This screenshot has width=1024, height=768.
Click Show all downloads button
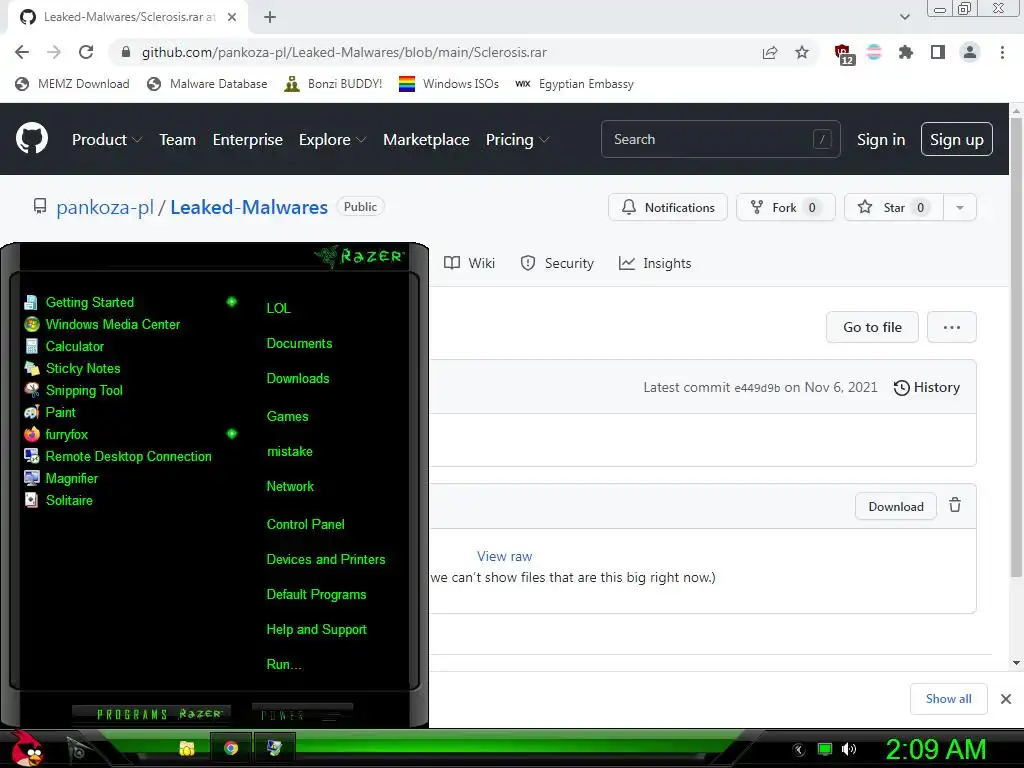[948, 699]
